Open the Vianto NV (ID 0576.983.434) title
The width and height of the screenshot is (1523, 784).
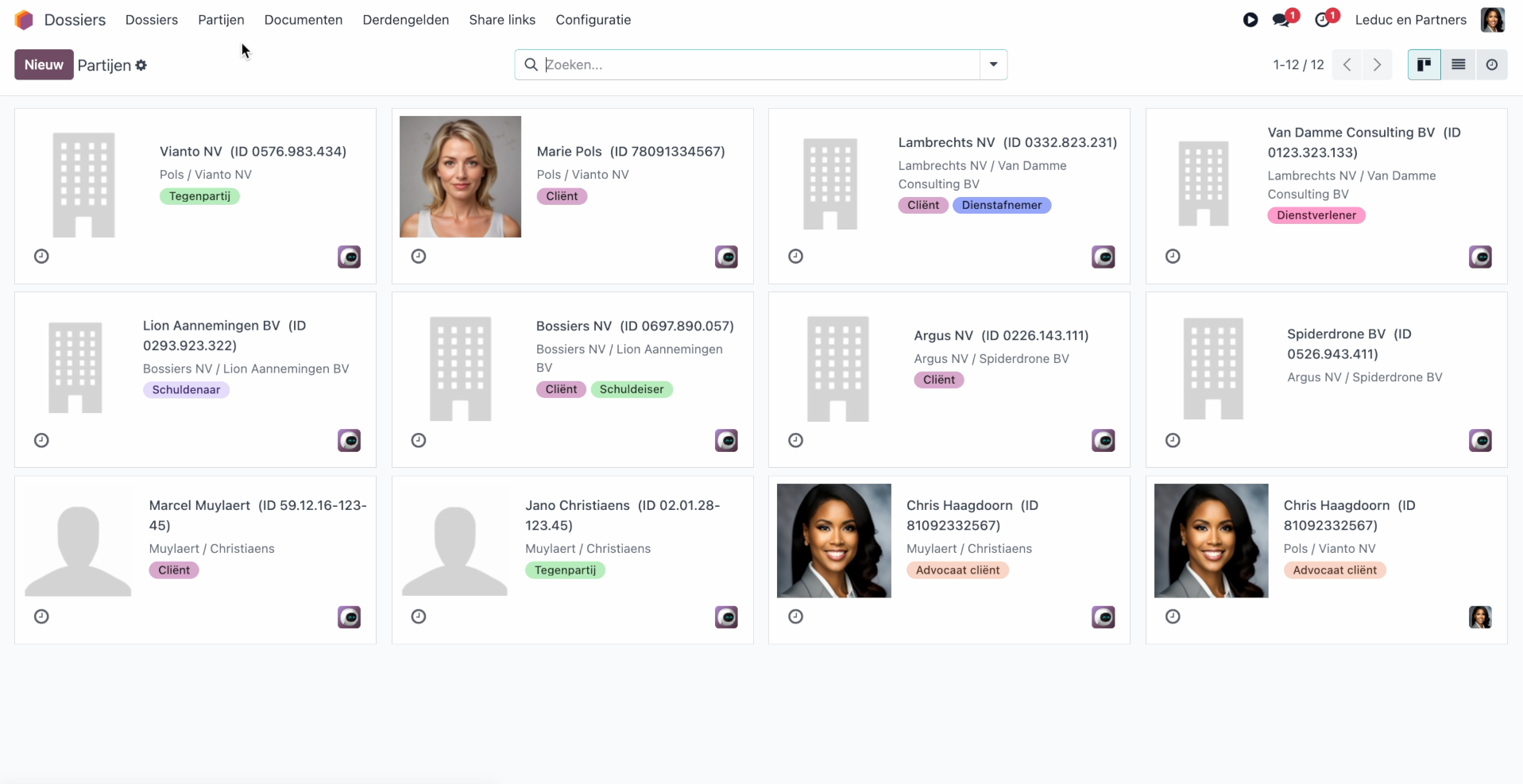pyautogui.click(x=253, y=152)
